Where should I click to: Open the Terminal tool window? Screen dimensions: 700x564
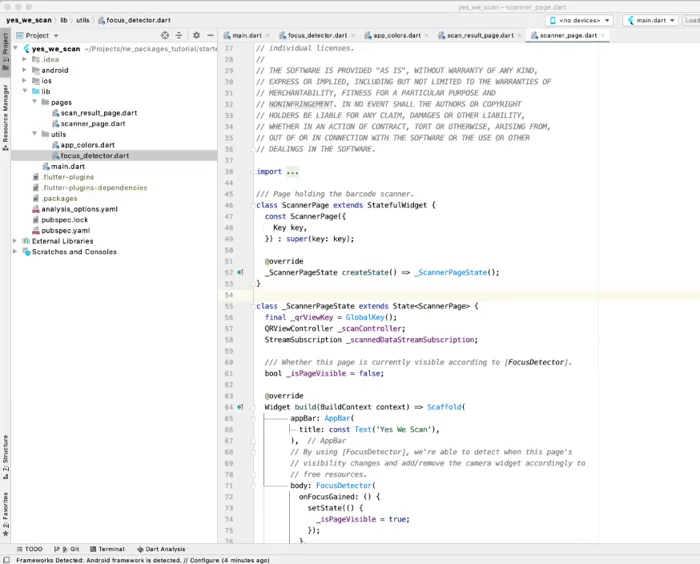click(107, 549)
